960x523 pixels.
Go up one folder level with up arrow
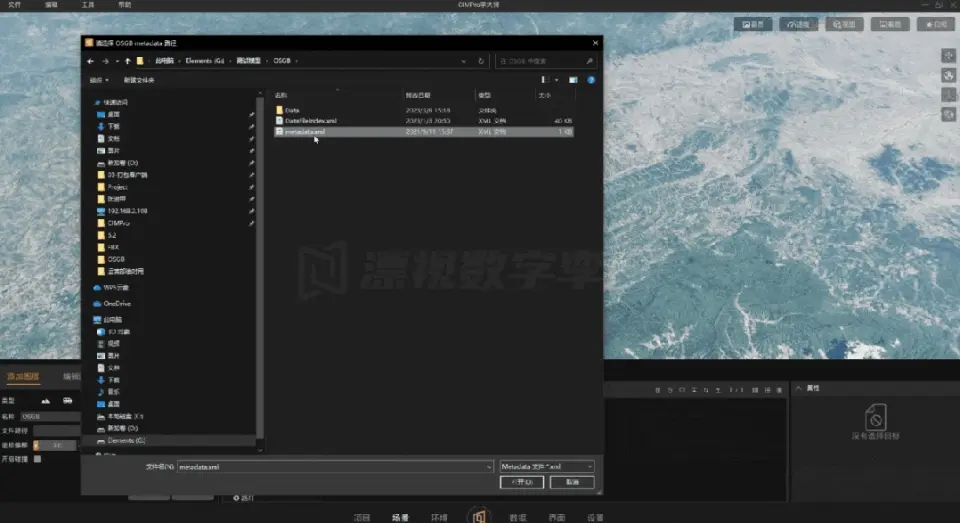[127, 61]
